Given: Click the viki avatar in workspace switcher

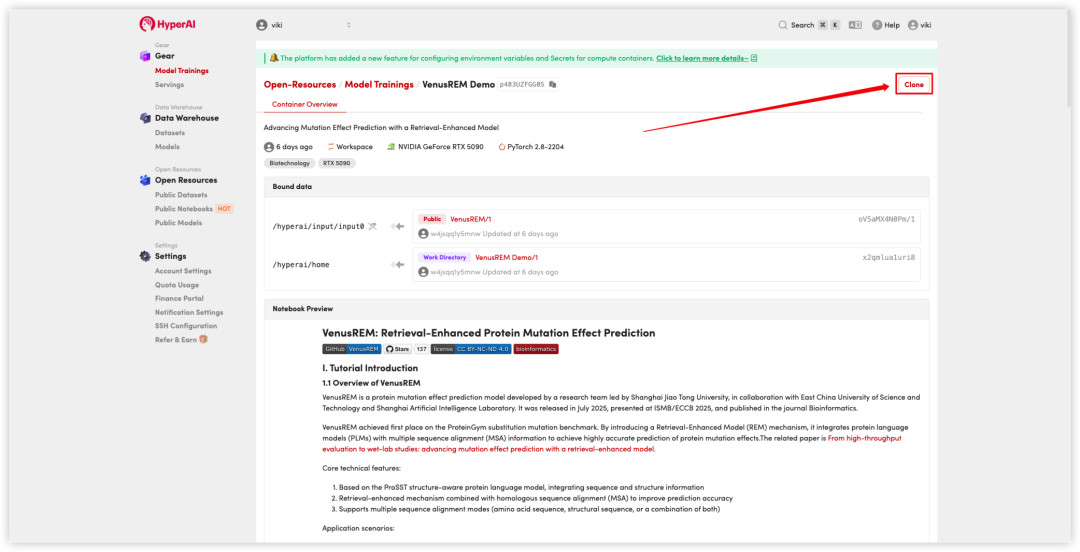Looking at the screenshot, I should coord(262,25).
